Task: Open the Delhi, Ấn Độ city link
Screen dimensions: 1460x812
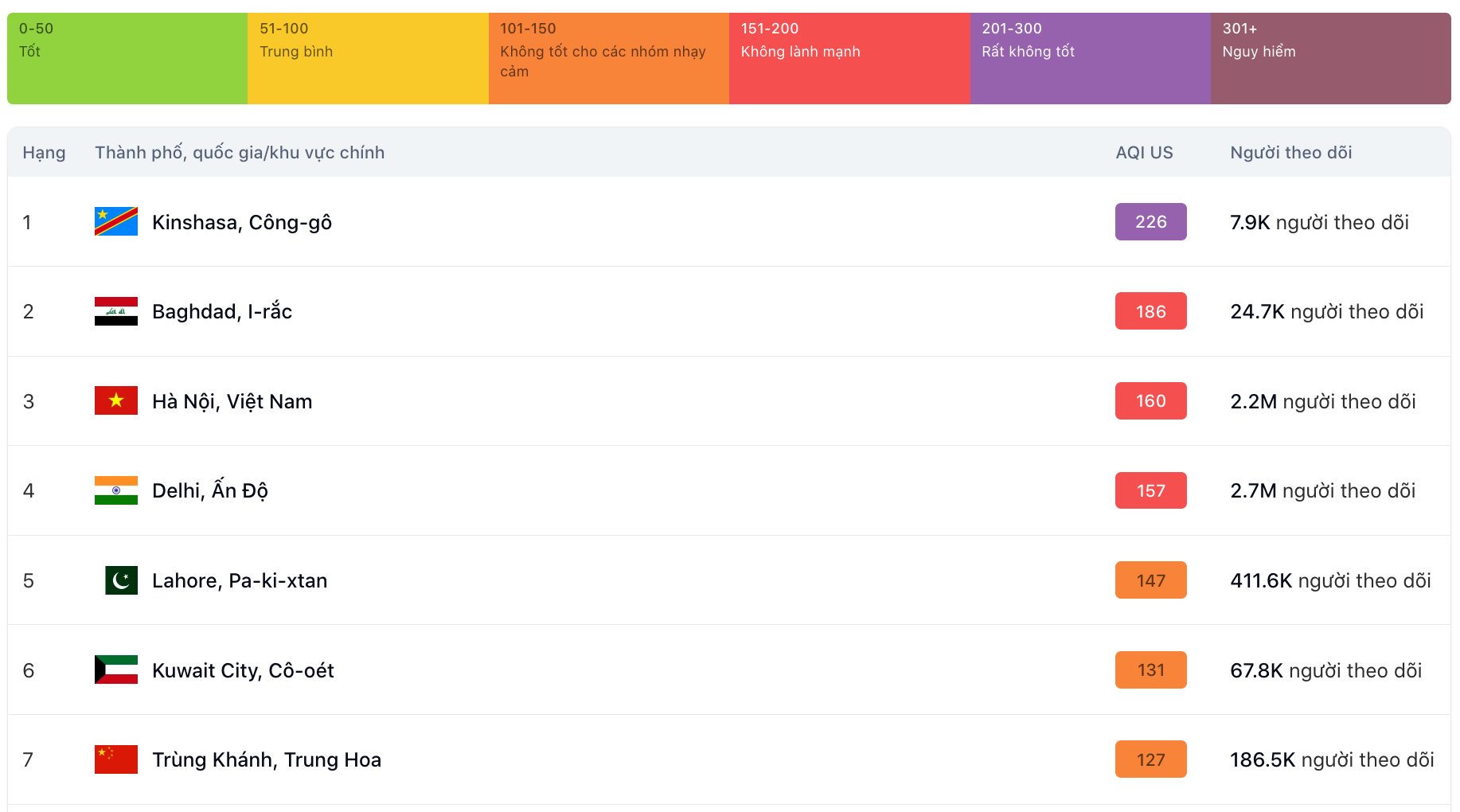Action: tap(210, 490)
